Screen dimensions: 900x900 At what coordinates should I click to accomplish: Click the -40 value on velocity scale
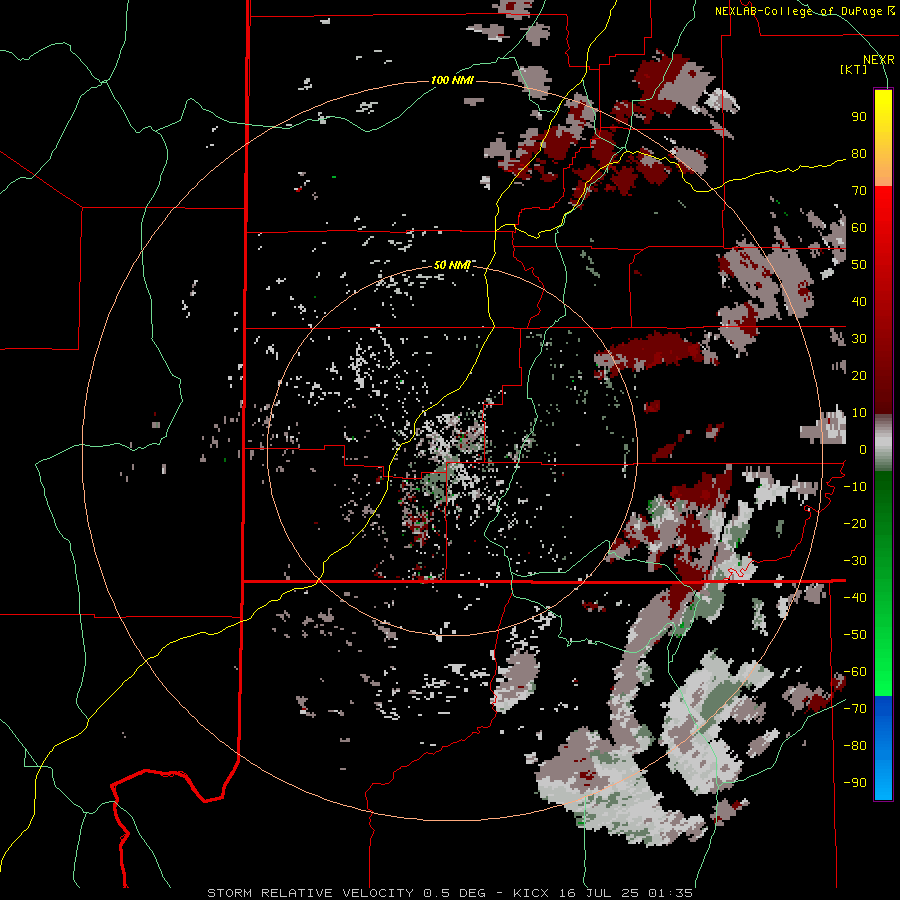click(x=855, y=598)
